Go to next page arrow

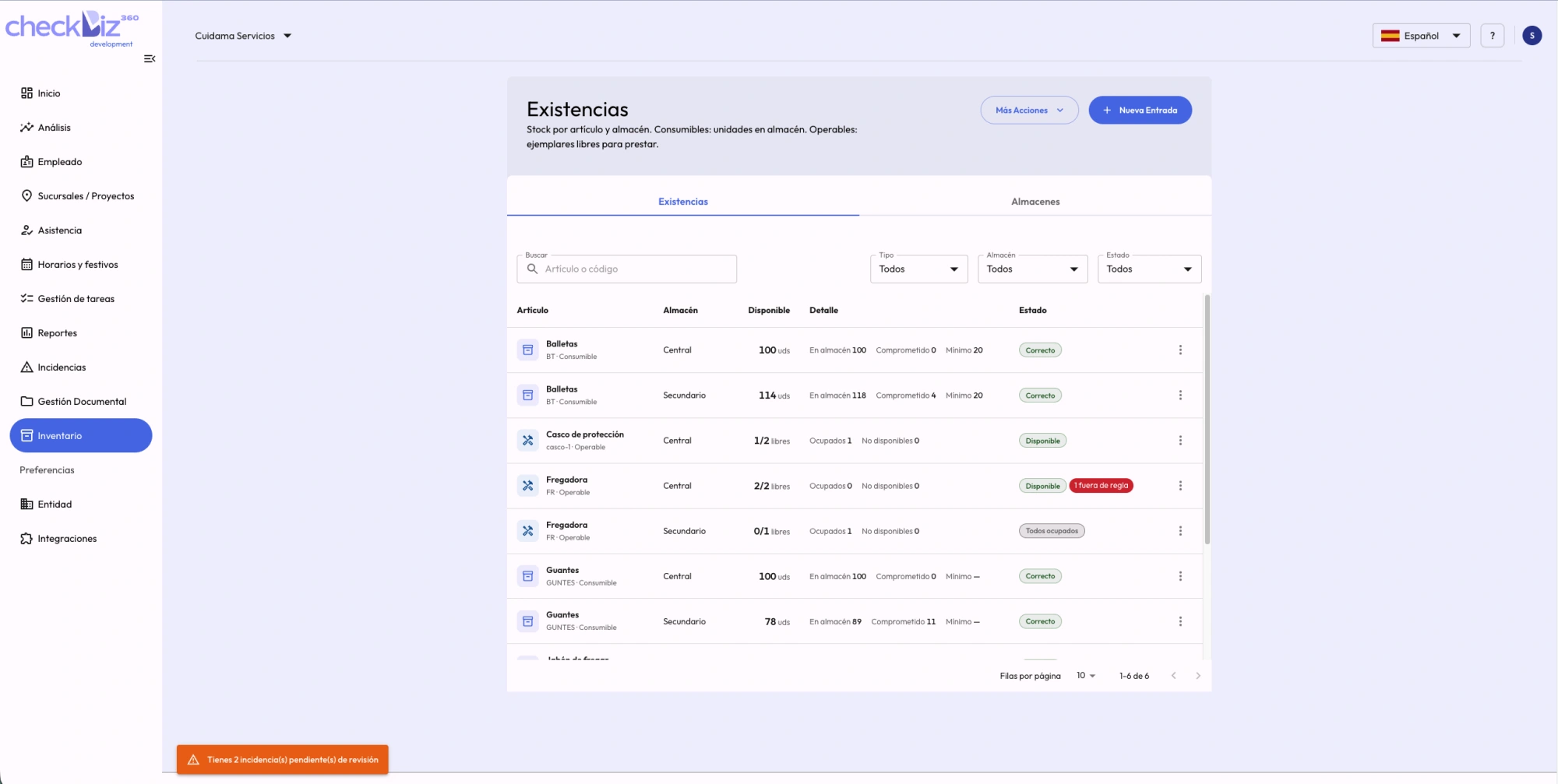pyautogui.click(x=1198, y=676)
